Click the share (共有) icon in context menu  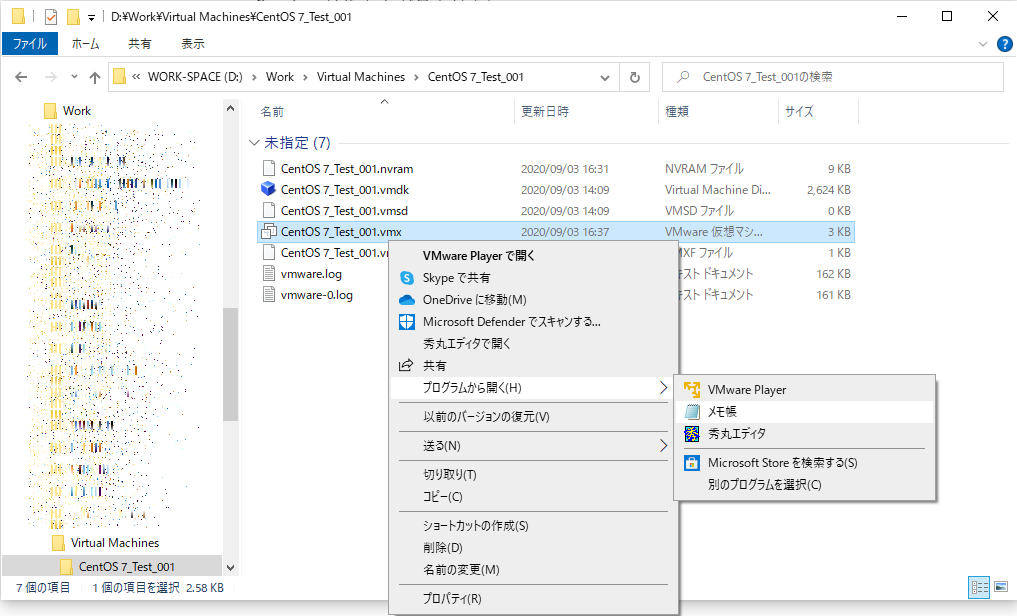point(406,366)
